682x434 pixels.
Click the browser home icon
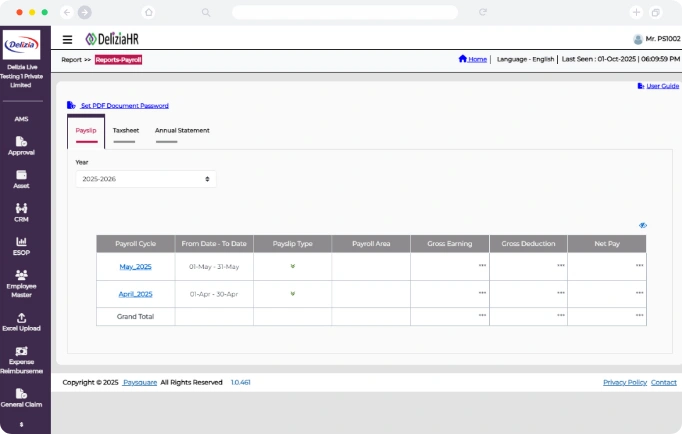tap(149, 12)
